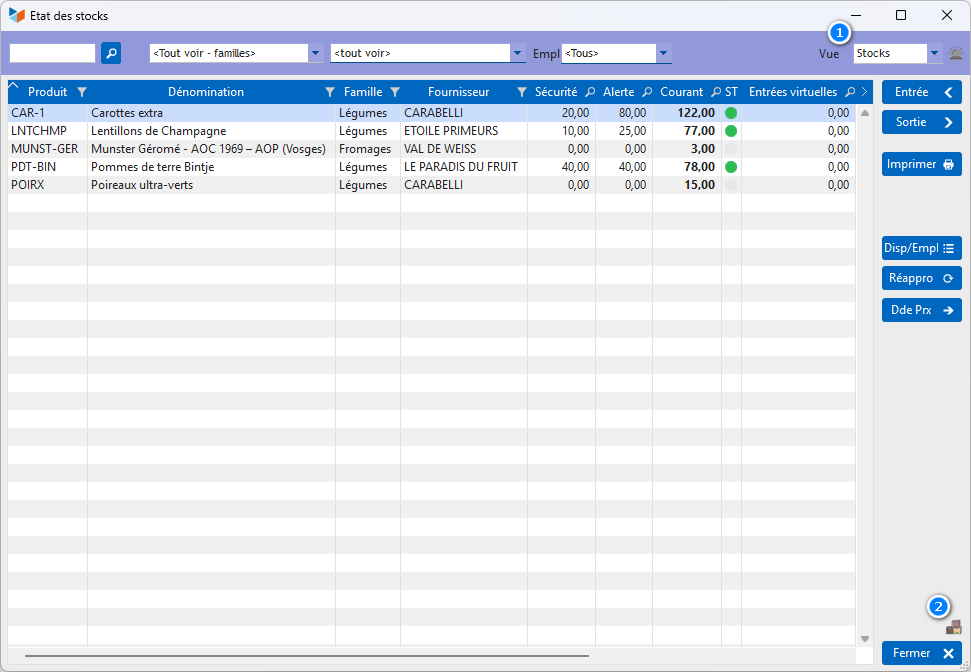This screenshot has width=971, height=672.
Task: Click into the product search text field
Action: pos(52,53)
